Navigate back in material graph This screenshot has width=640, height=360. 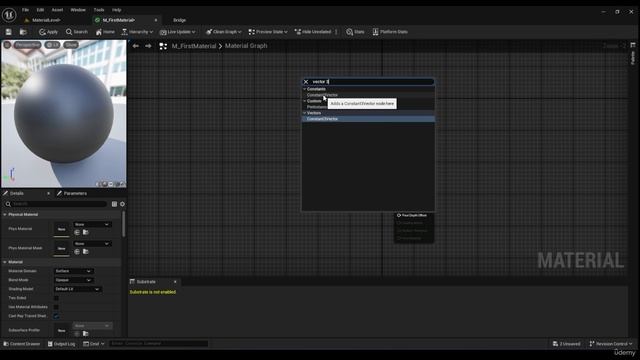point(136,46)
